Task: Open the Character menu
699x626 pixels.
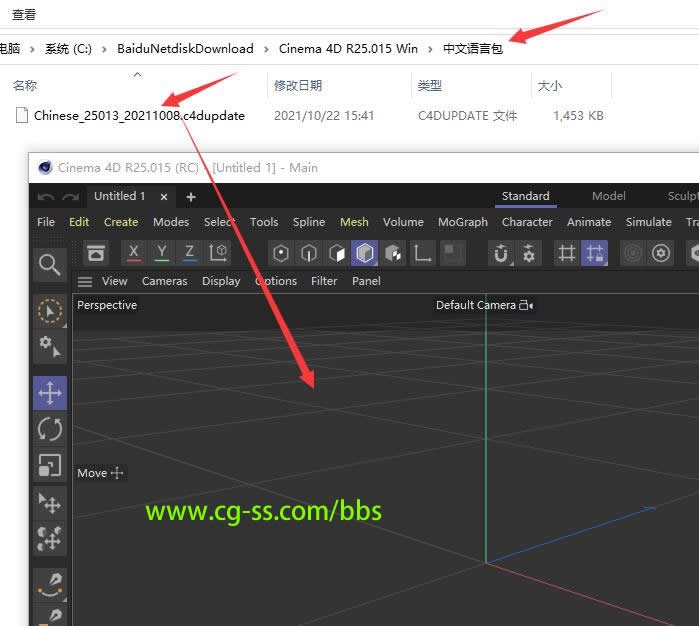Action: (x=527, y=222)
